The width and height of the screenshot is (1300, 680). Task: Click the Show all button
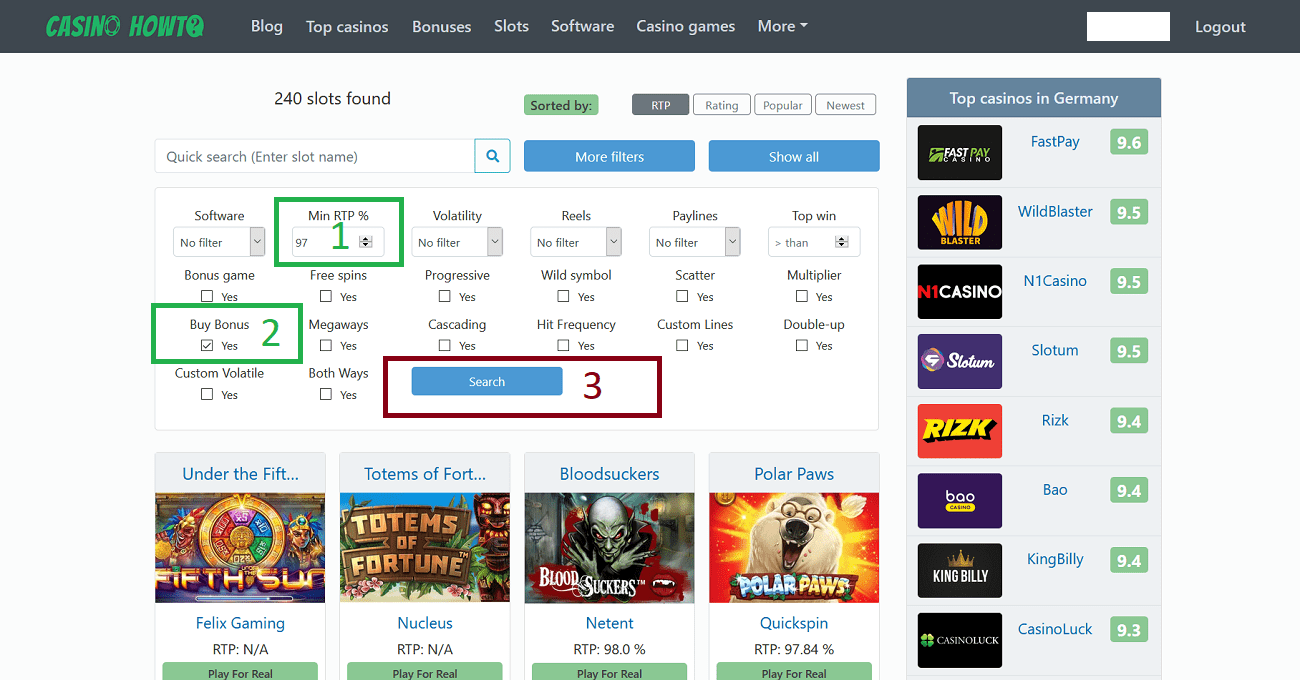click(x=794, y=156)
